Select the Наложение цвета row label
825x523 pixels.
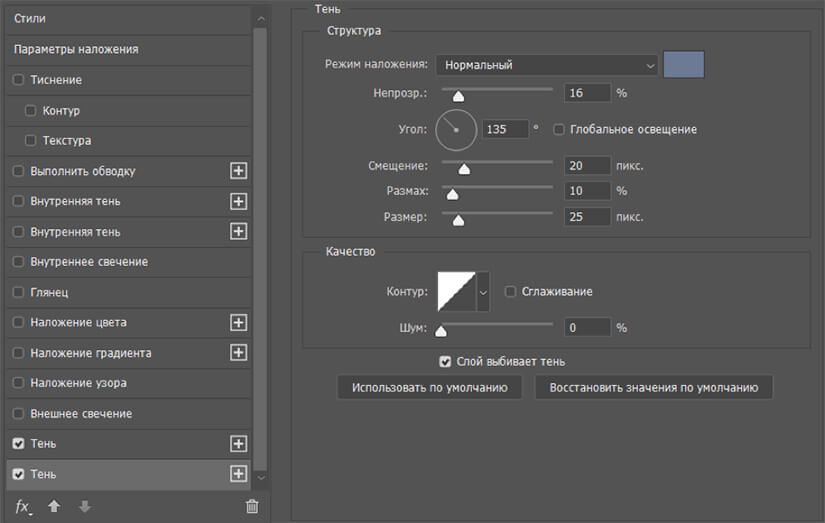[x=78, y=322]
